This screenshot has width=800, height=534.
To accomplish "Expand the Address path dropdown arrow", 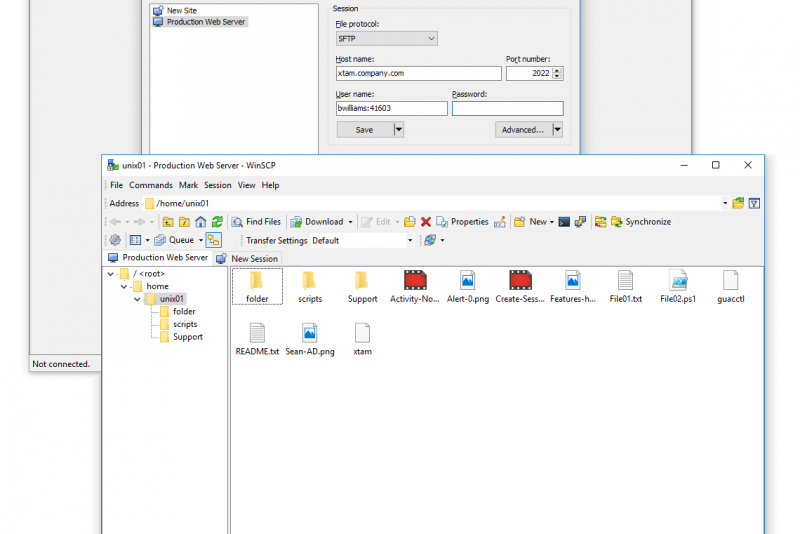I will 725,203.
